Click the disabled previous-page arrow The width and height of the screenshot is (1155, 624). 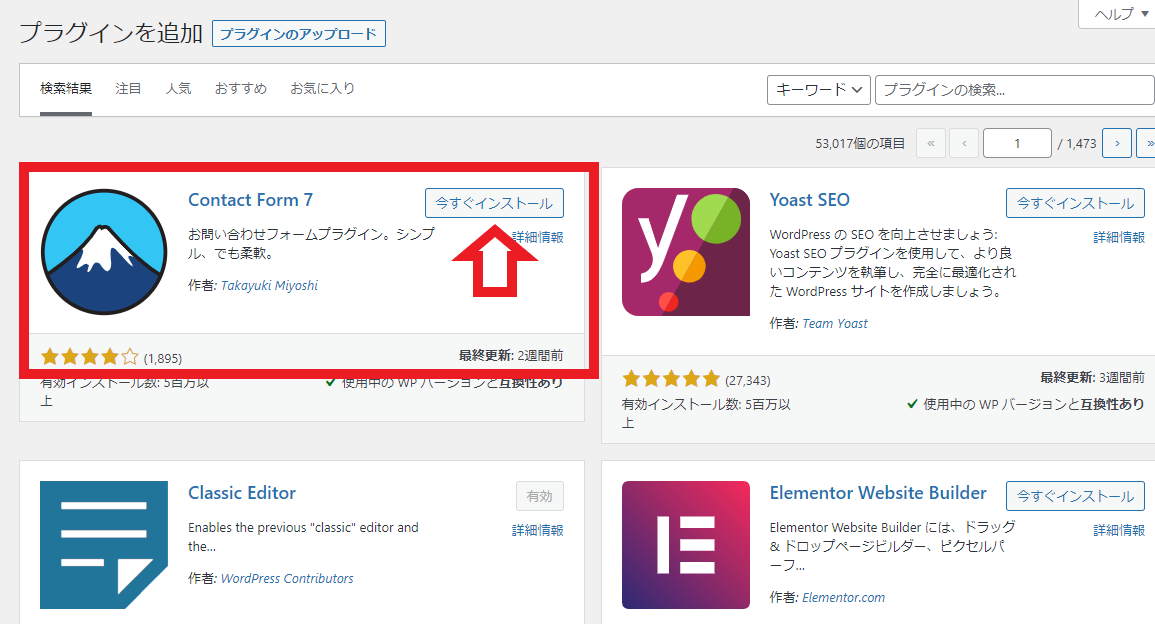pyautogui.click(x=964, y=143)
